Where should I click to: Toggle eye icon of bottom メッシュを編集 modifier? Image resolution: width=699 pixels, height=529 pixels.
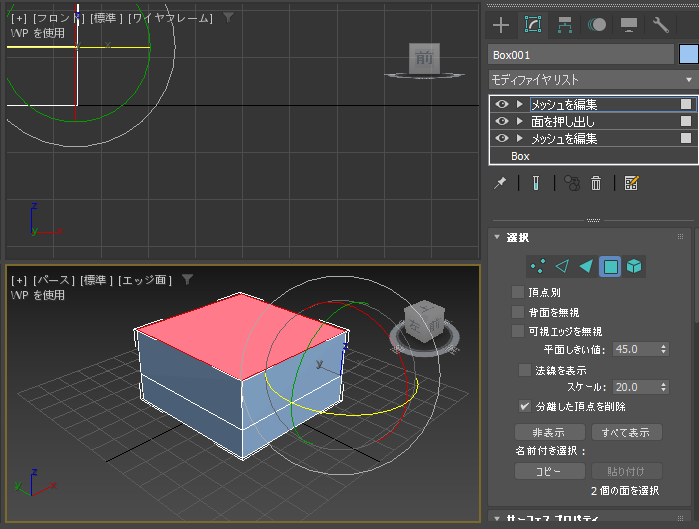tap(502, 138)
